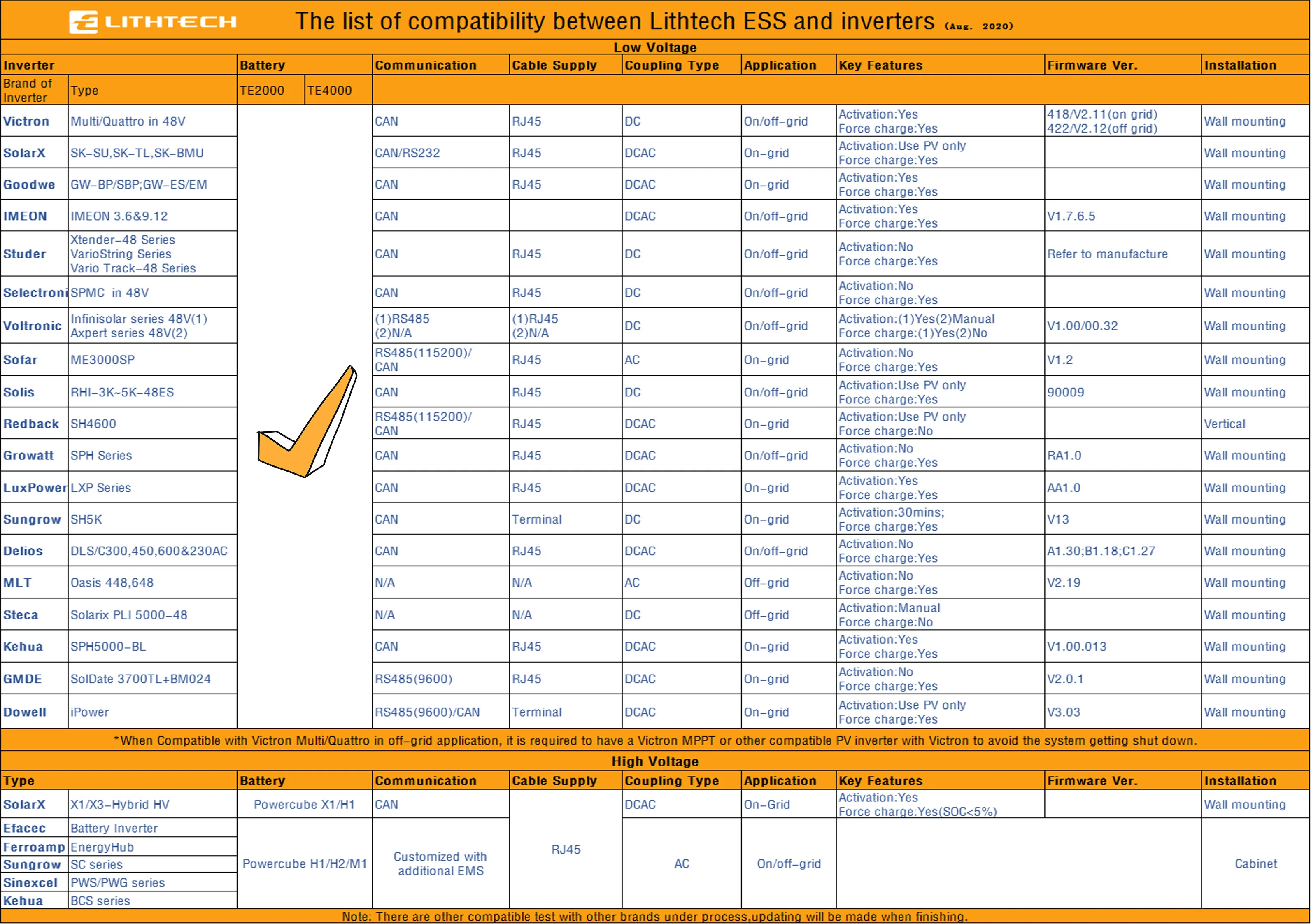This screenshot has height=924, width=1311.
Task: Click firmware 'RA1.0' cell
Action: pos(1122,455)
